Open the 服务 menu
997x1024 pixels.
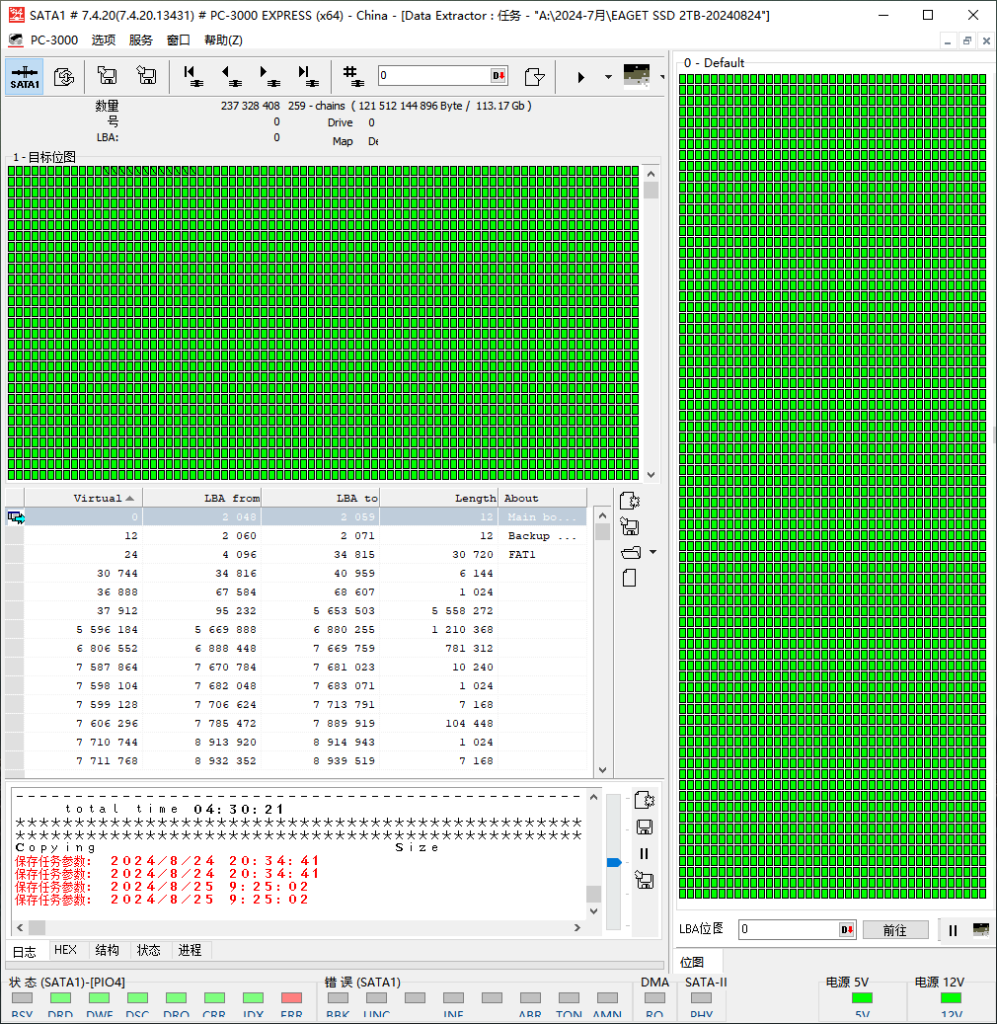pyautogui.click(x=141, y=40)
